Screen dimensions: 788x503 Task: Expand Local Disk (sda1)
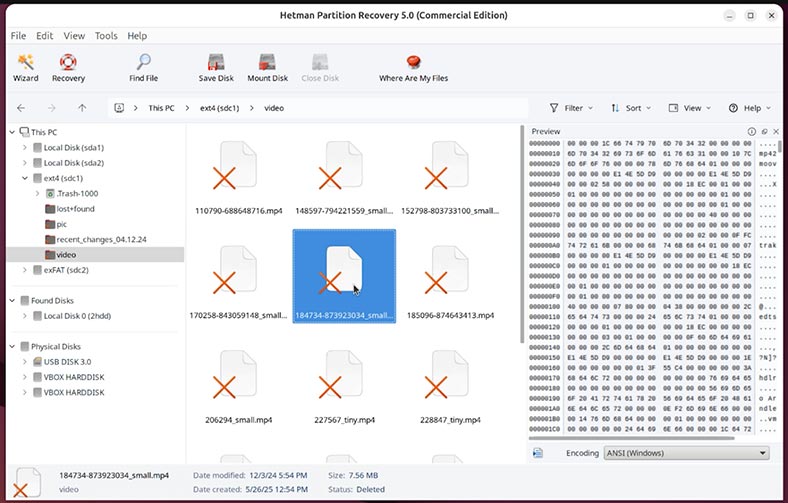(25, 148)
